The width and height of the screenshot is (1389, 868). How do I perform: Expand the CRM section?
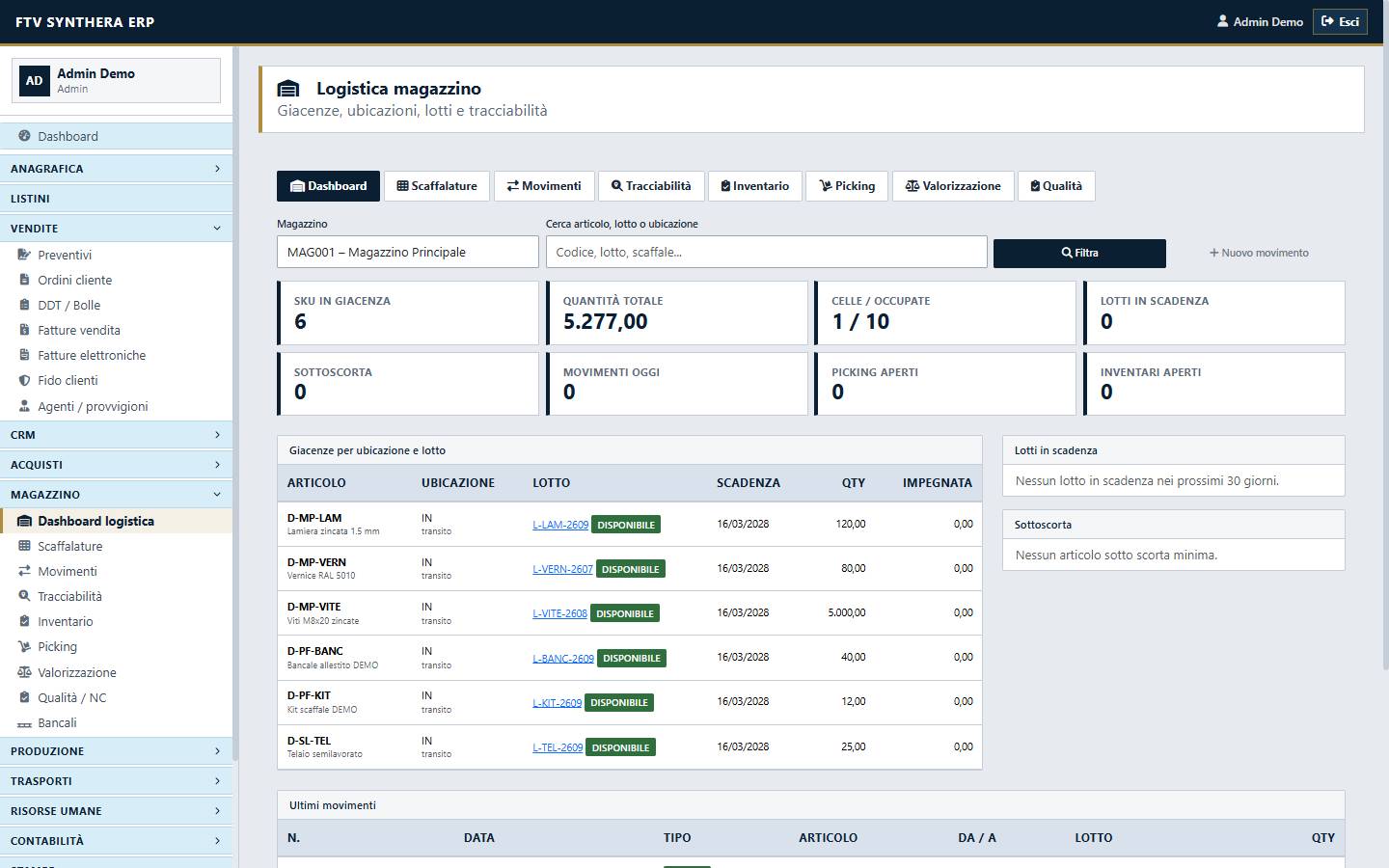116,435
